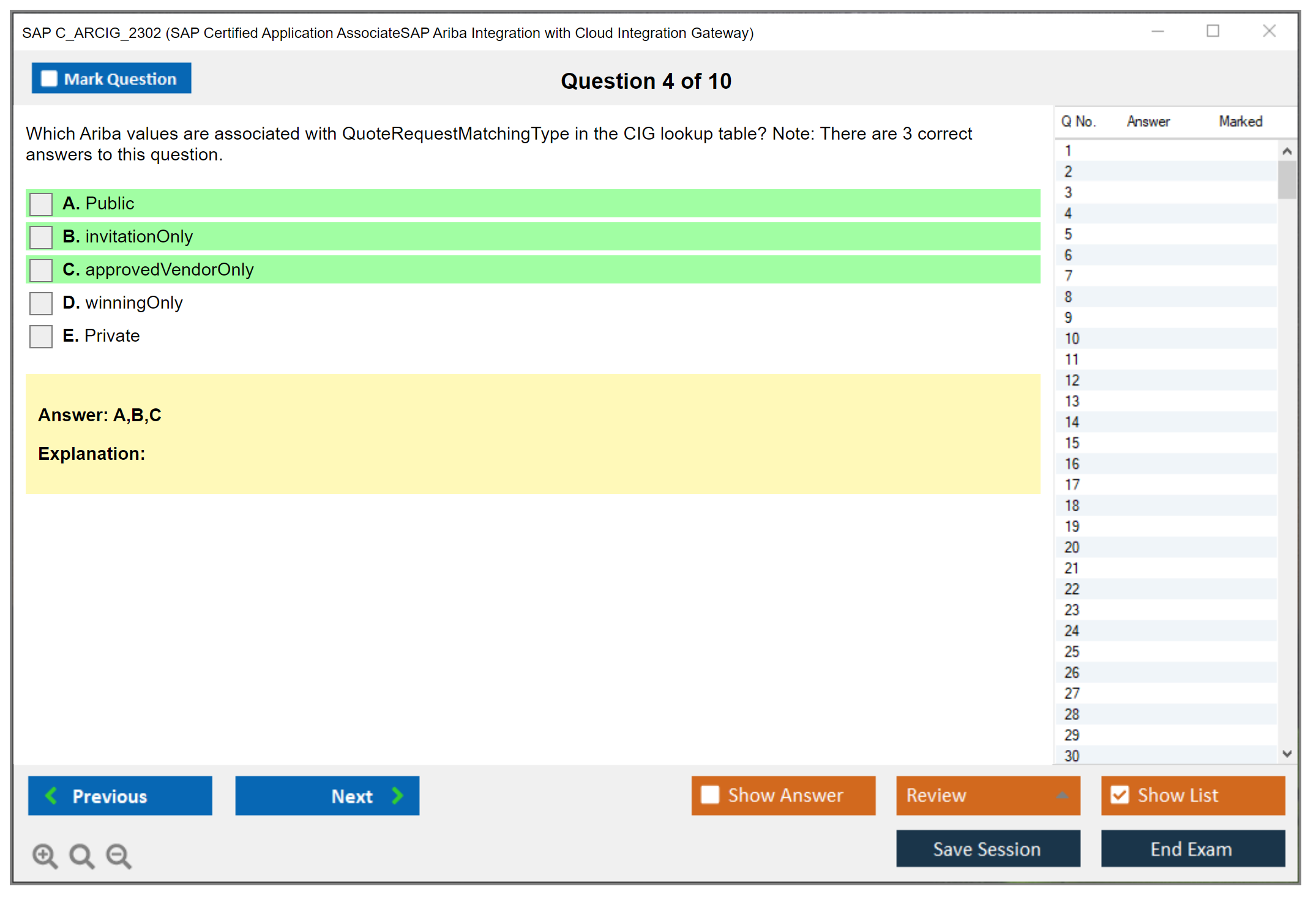Click the zoom out magnifier icon
The width and height of the screenshot is (1316, 900).
click(x=119, y=855)
